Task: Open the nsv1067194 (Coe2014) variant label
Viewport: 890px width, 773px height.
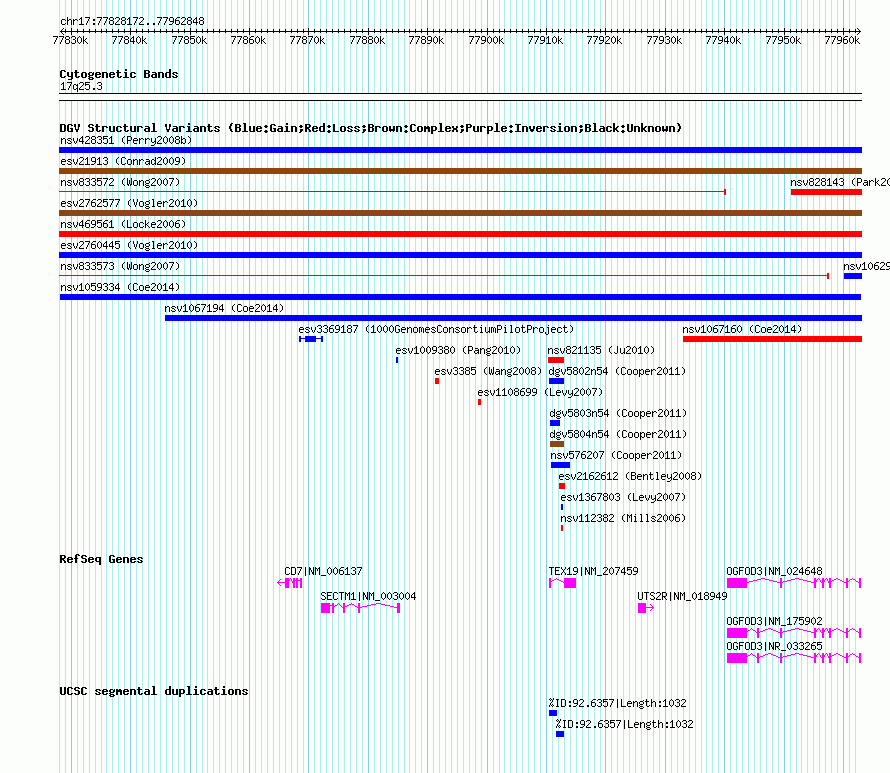Action: (224, 308)
